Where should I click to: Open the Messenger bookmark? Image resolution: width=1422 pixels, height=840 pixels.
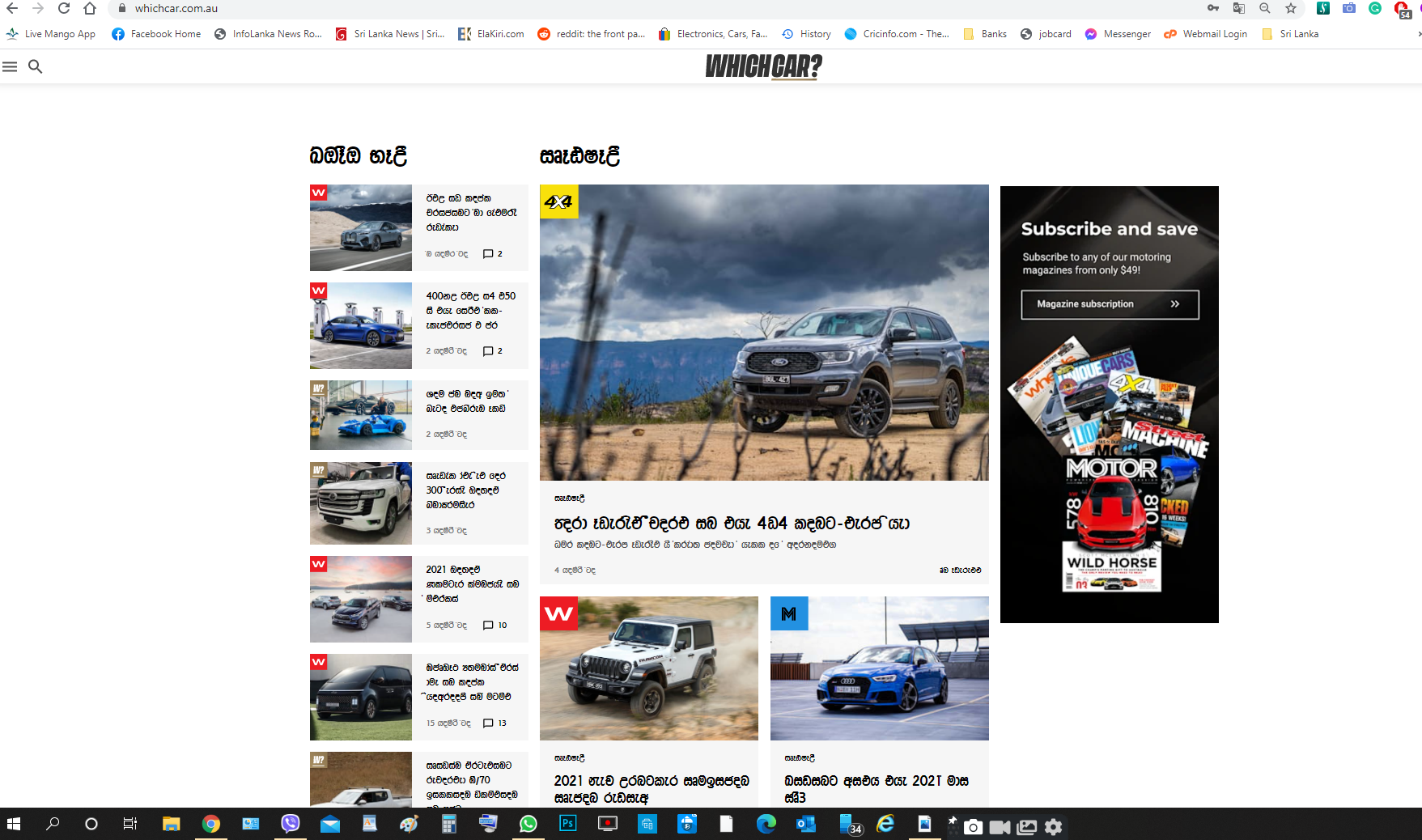click(x=1118, y=34)
